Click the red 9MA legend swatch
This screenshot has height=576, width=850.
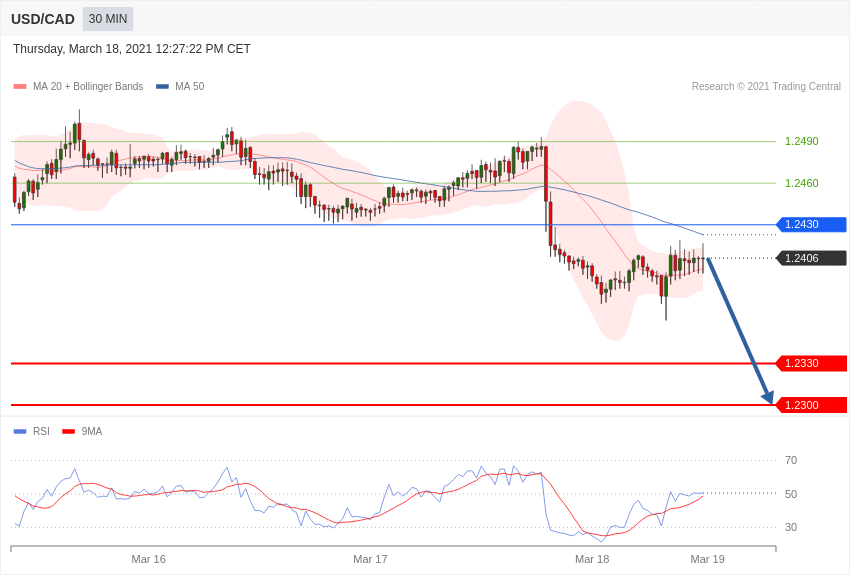tap(69, 431)
